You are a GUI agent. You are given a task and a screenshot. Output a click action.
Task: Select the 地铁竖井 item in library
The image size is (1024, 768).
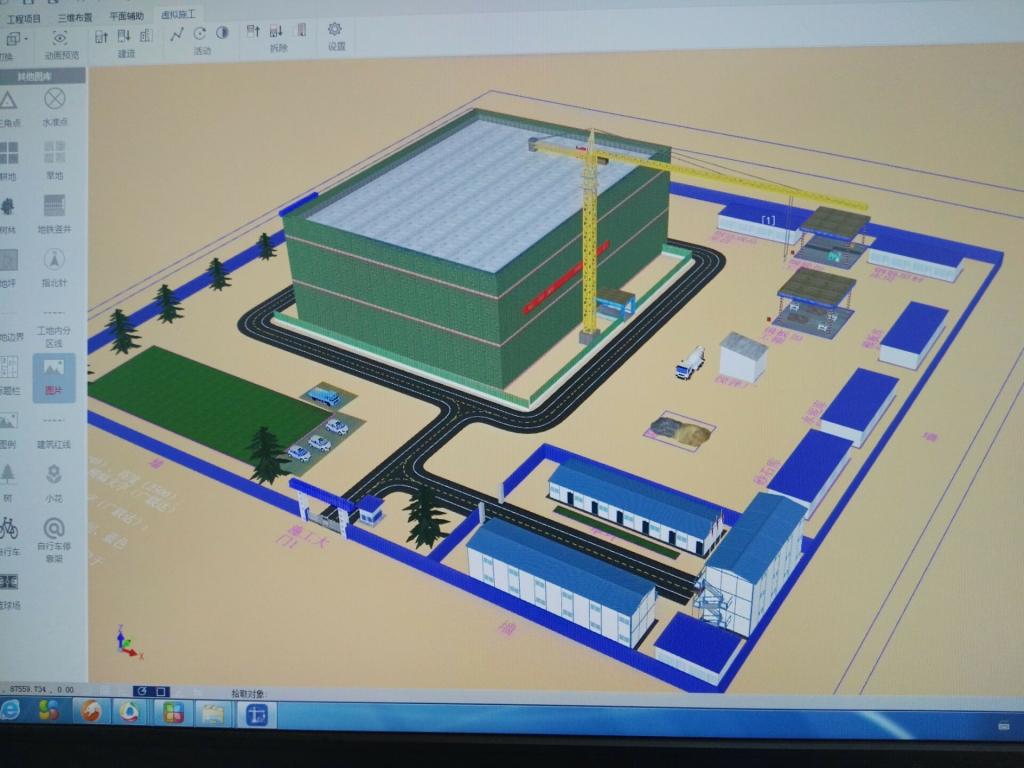55,205
